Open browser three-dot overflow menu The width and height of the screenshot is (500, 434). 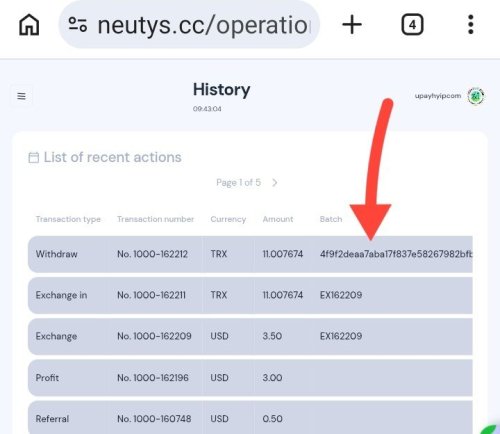471,24
